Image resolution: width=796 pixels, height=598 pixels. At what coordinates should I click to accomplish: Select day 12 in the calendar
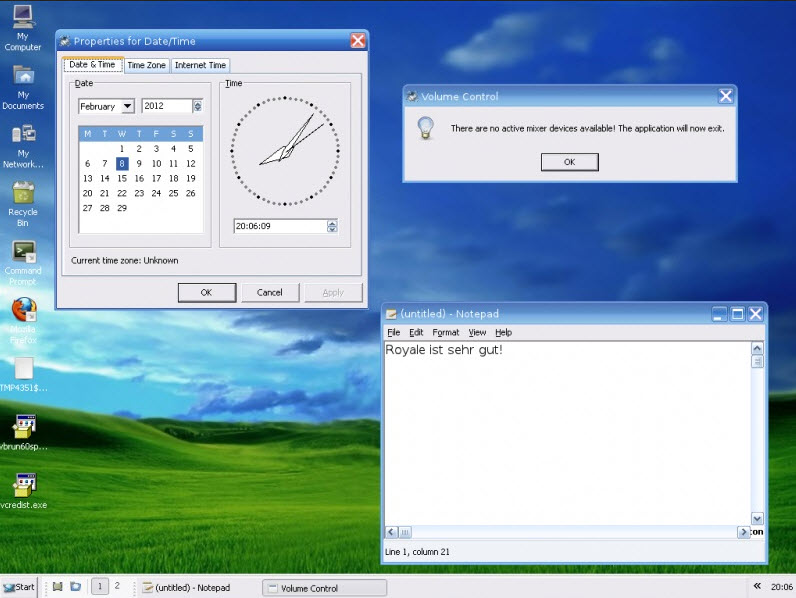click(x=191, y=163)
